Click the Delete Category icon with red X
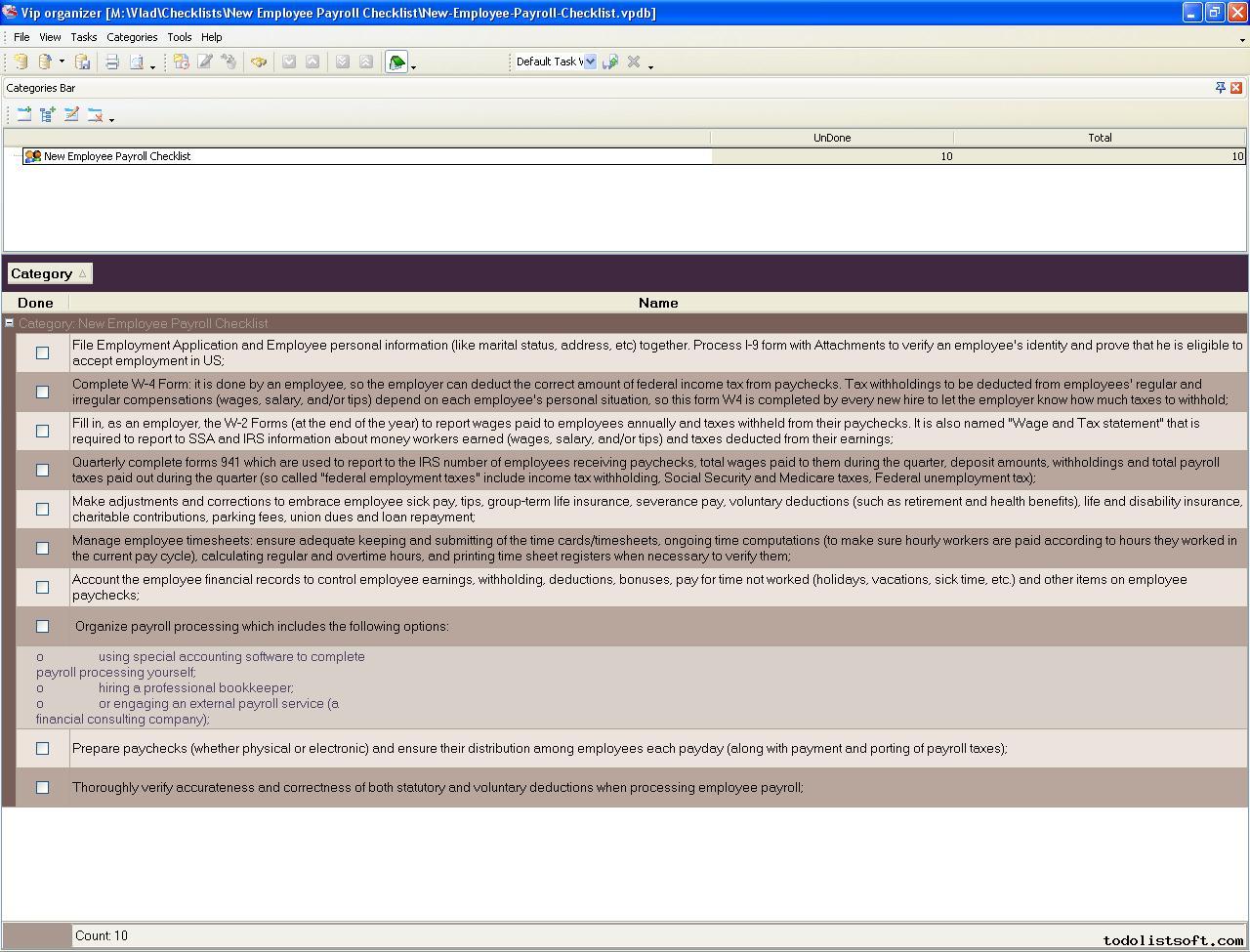1250x952 pixels. [x=95, y=114]
